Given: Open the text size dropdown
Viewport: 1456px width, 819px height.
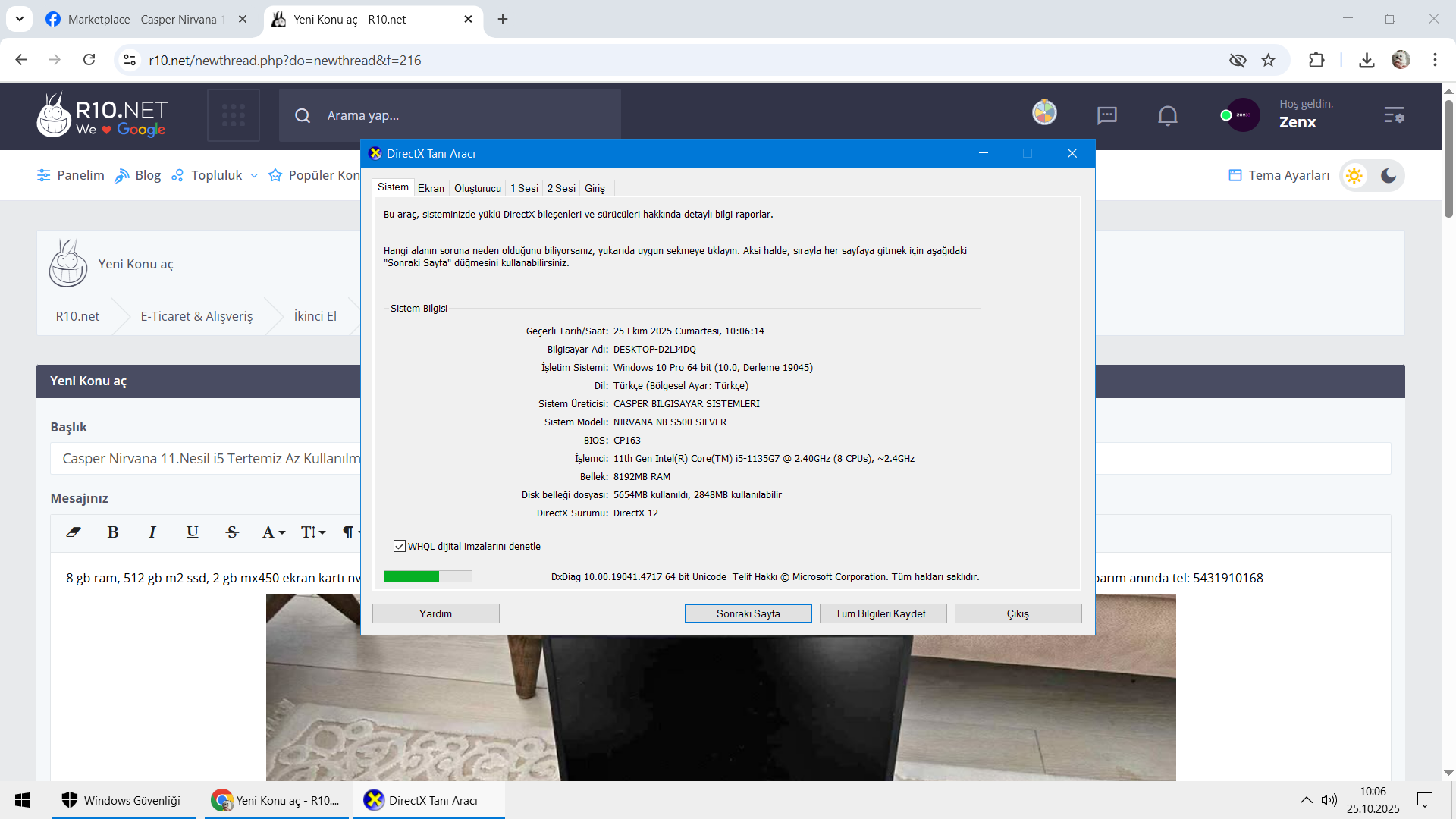Looking at the screenshot, I should point(313,532).
